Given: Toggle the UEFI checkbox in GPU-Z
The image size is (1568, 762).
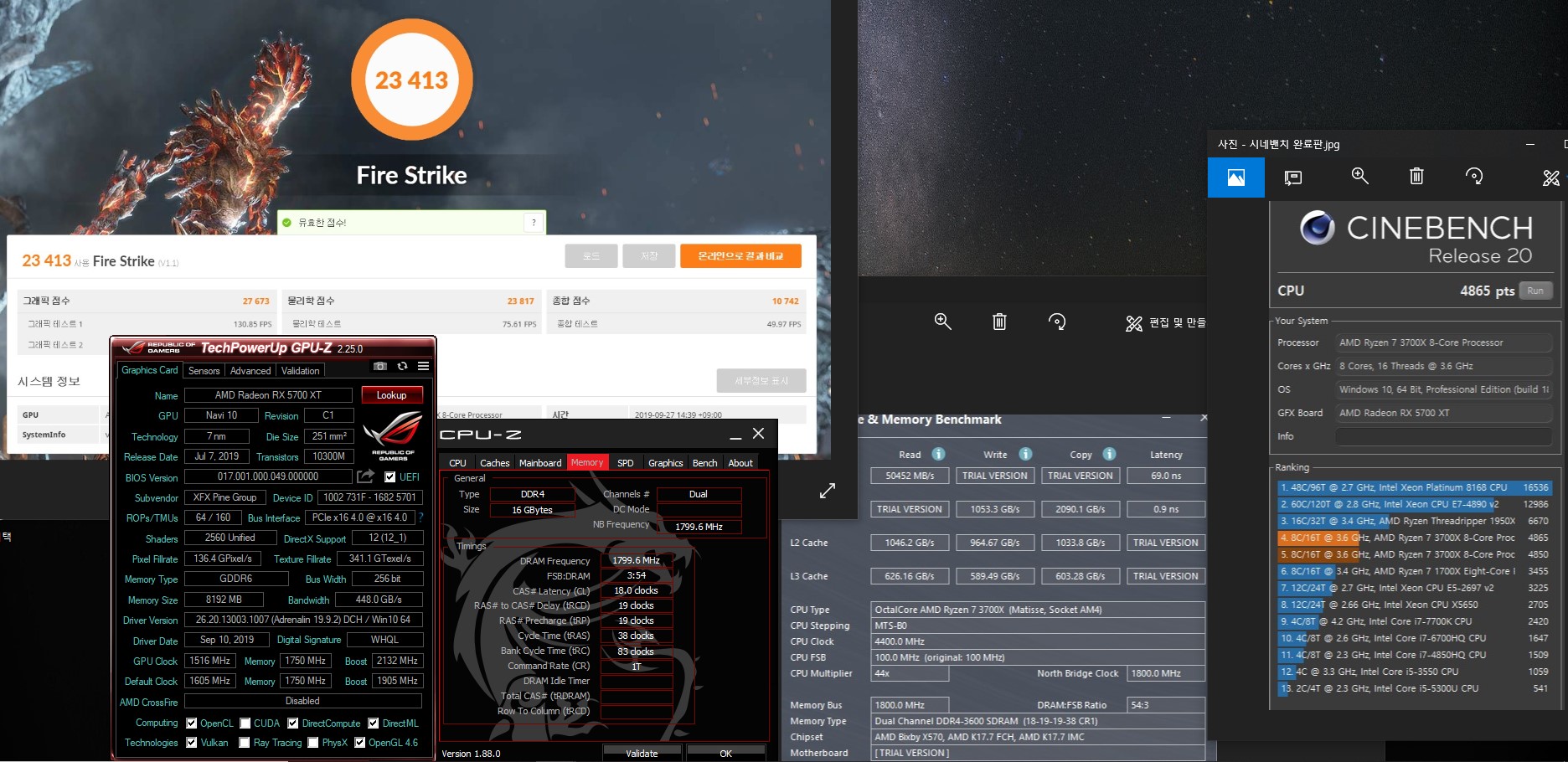Looking at the screenshot, I should [x=389, y=477].
